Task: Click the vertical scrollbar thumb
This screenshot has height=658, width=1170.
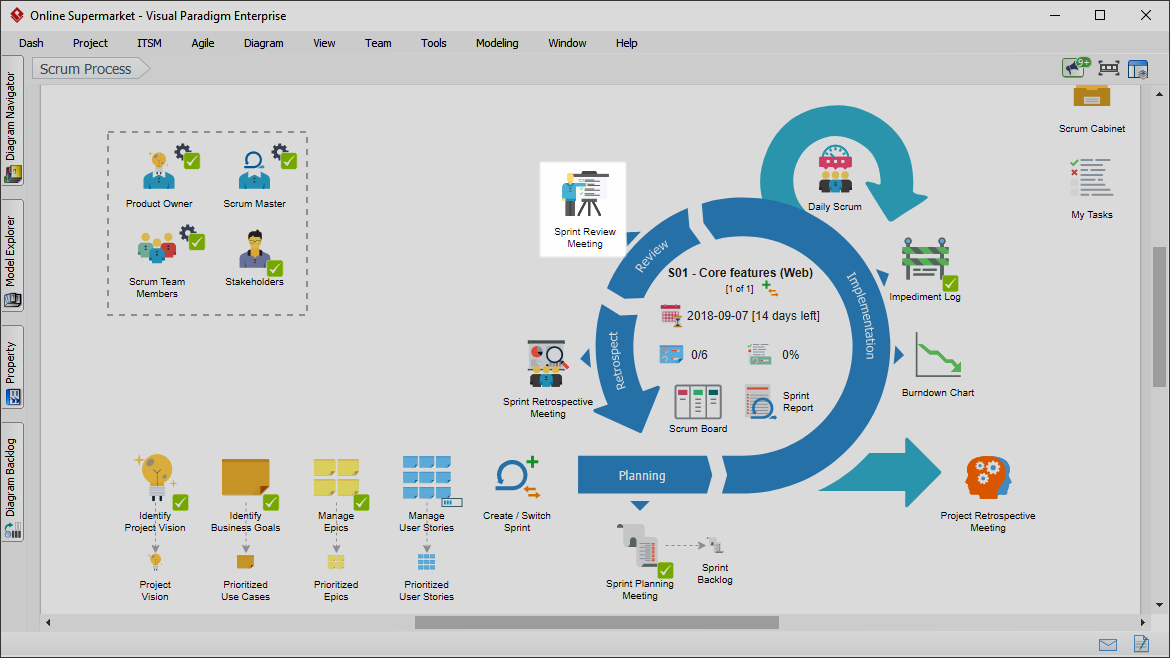Action: coord(1159,317)
